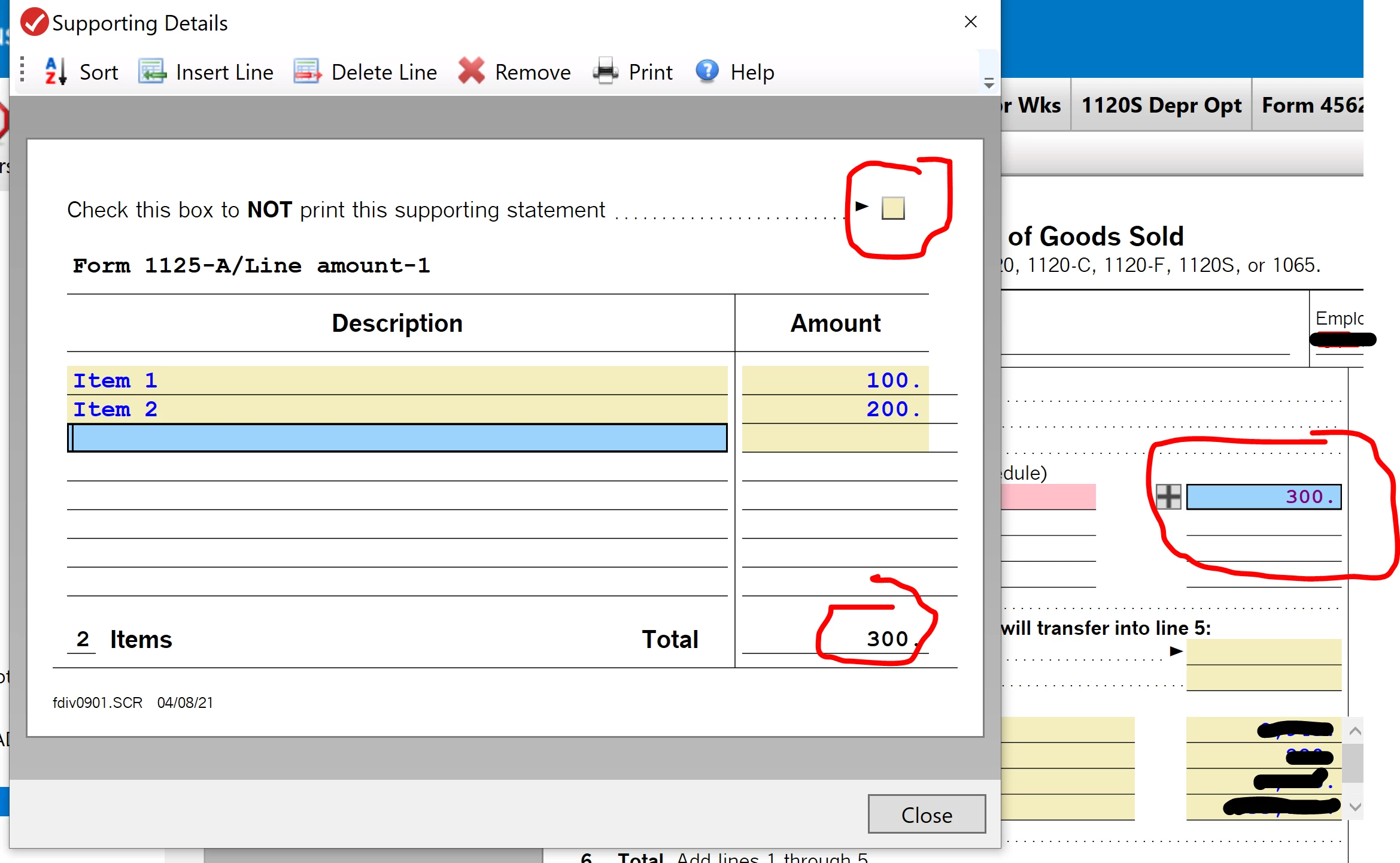1400x863 pixels.
Task: Expand the toolbar overflow arrow
Action: pos(989,83)
